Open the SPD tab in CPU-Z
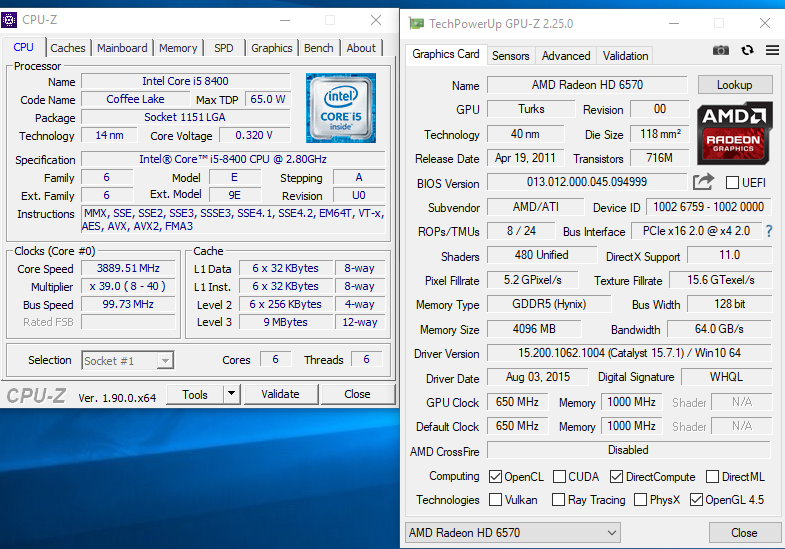Screen dimensions: 785x549 pos(224,48)
